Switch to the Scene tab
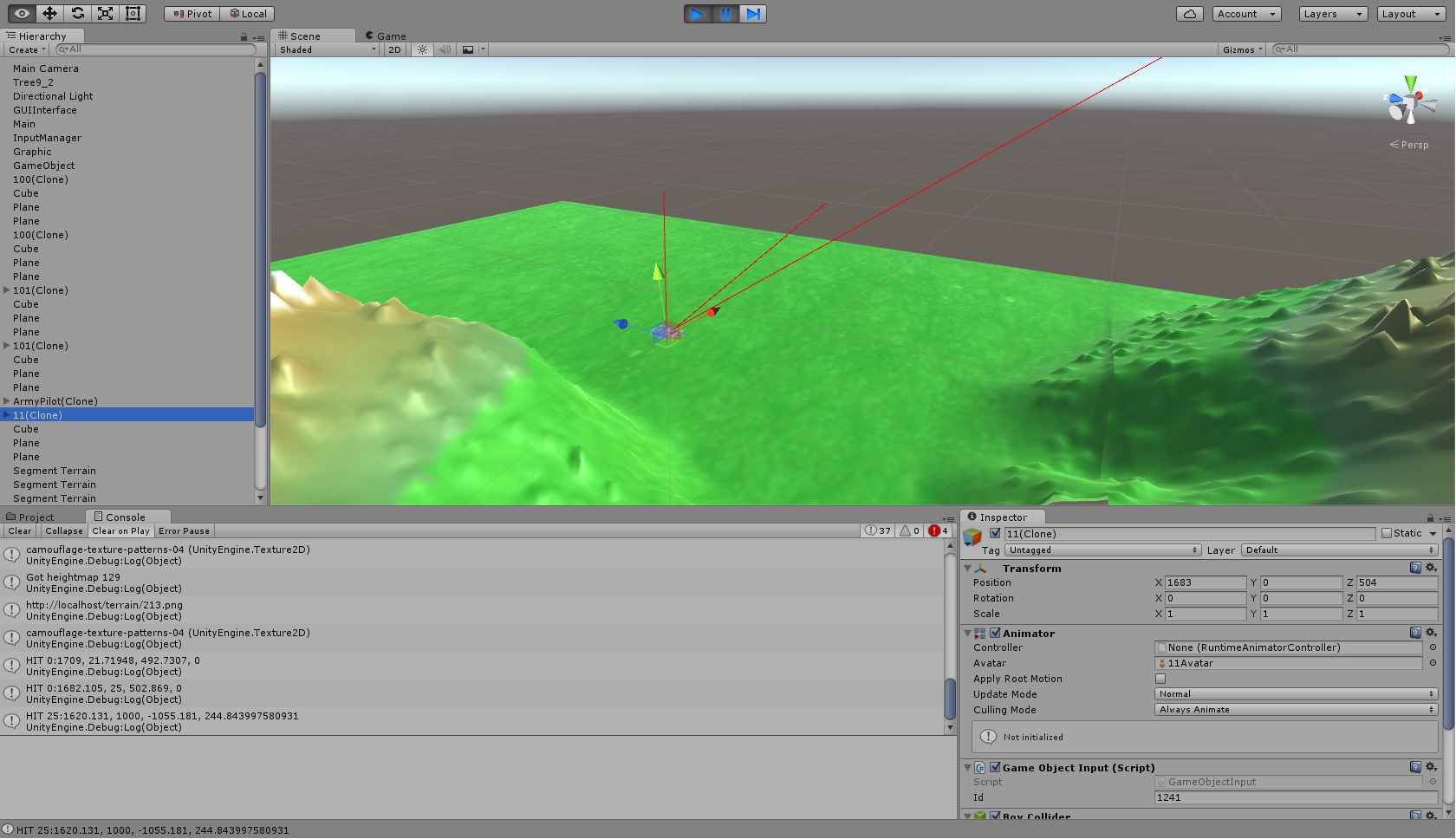This screenshot has height=839, width=1456. click(x=313, y=36)
